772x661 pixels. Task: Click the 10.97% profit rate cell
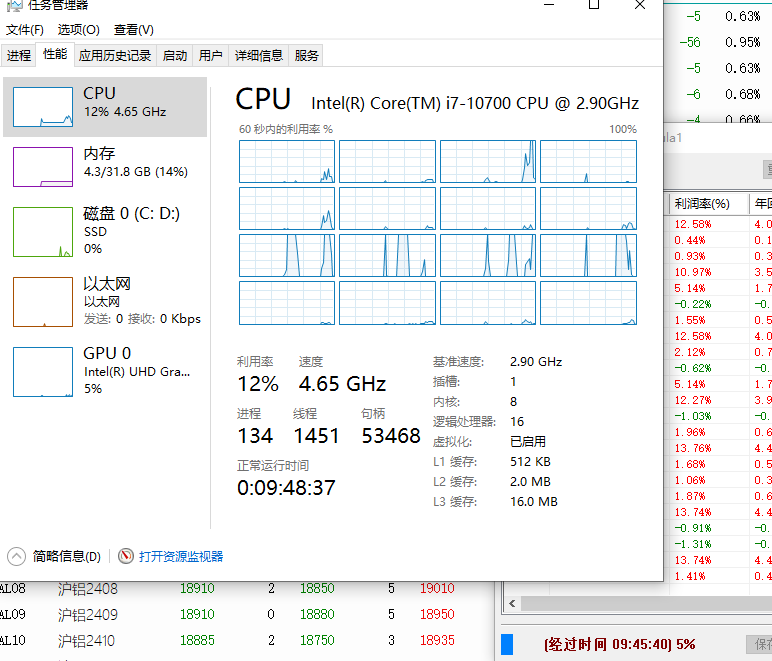[693, 272]
